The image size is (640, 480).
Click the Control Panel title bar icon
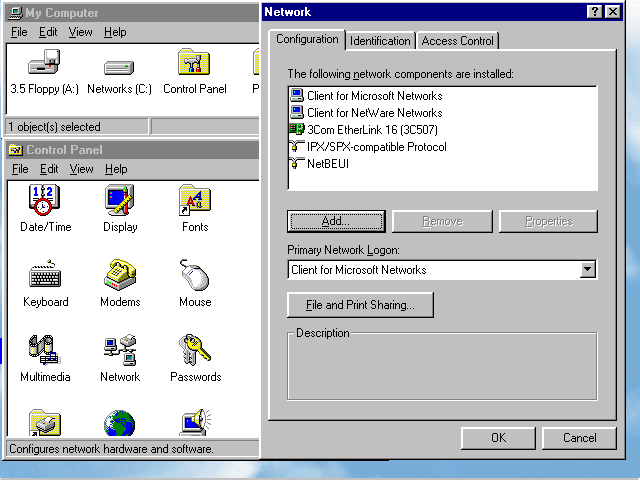coord(16,150)
